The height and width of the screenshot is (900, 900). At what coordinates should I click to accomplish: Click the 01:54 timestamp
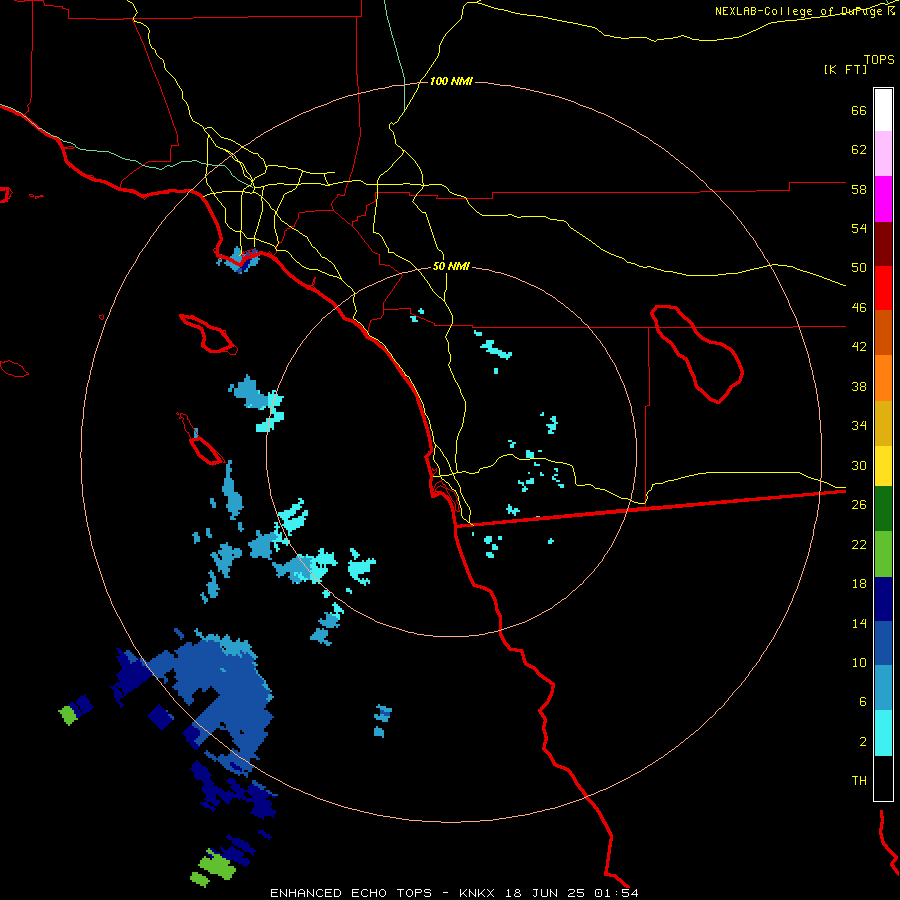pos(616,893)
